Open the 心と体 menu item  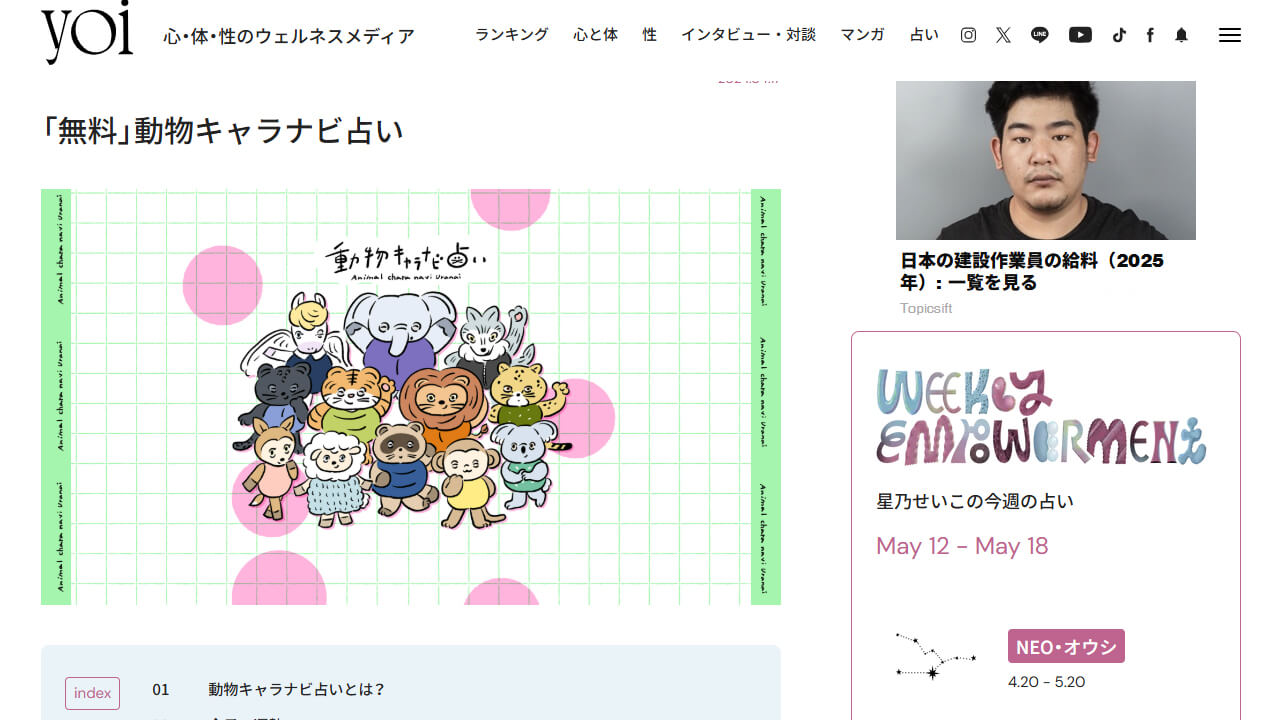coord(595,34)
